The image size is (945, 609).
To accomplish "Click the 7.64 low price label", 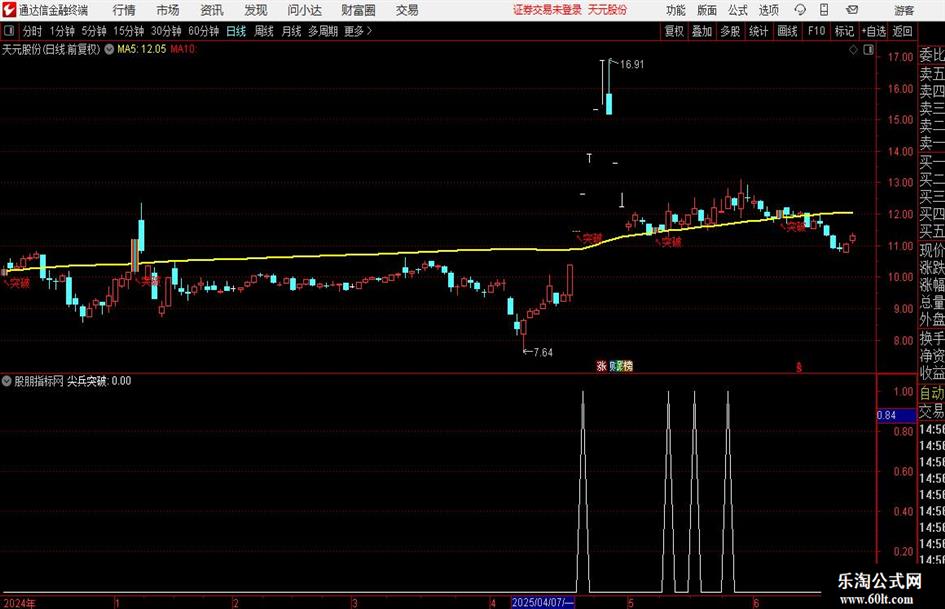I will 543,352.
